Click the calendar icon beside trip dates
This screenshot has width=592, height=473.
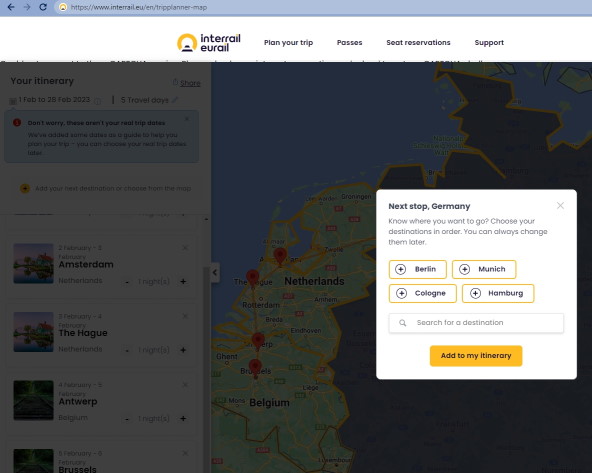coord(12,101)
